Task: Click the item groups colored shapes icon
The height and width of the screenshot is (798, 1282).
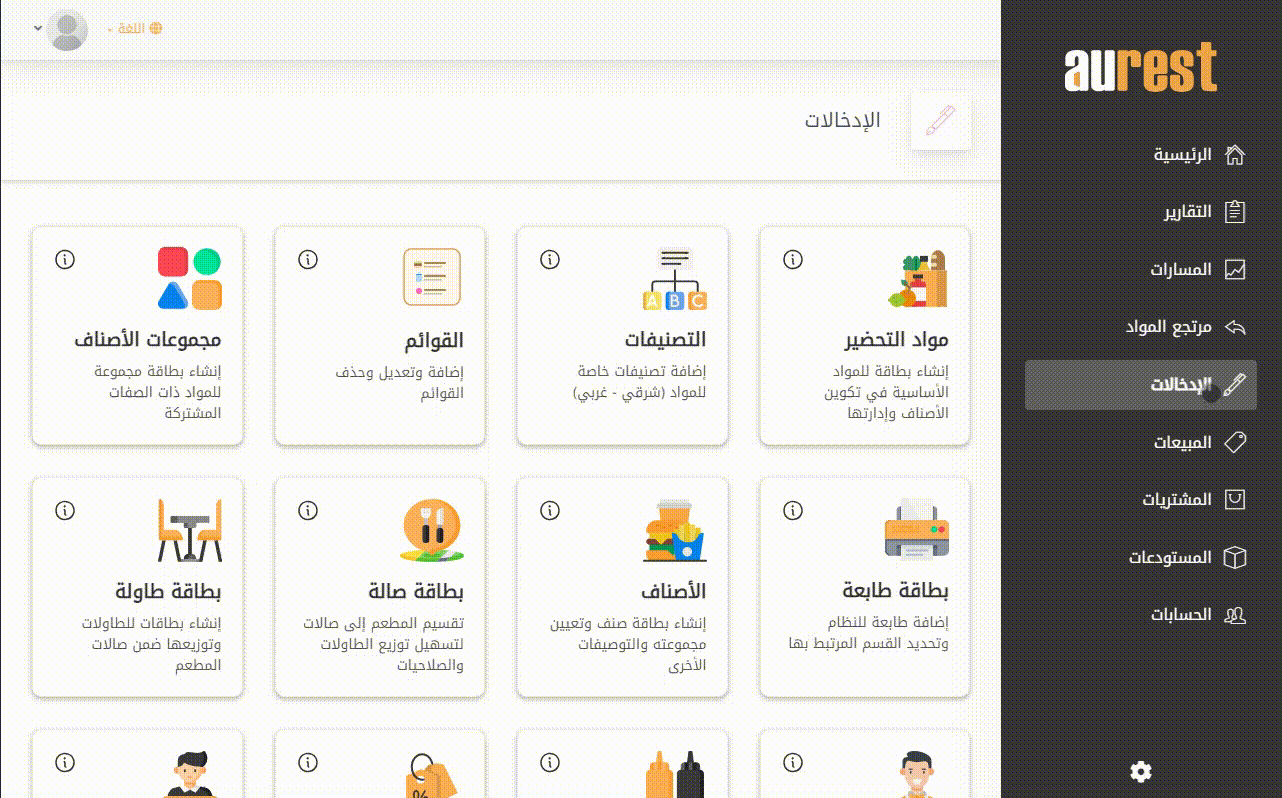Action: pyautogui.click(x=190, y=279)
